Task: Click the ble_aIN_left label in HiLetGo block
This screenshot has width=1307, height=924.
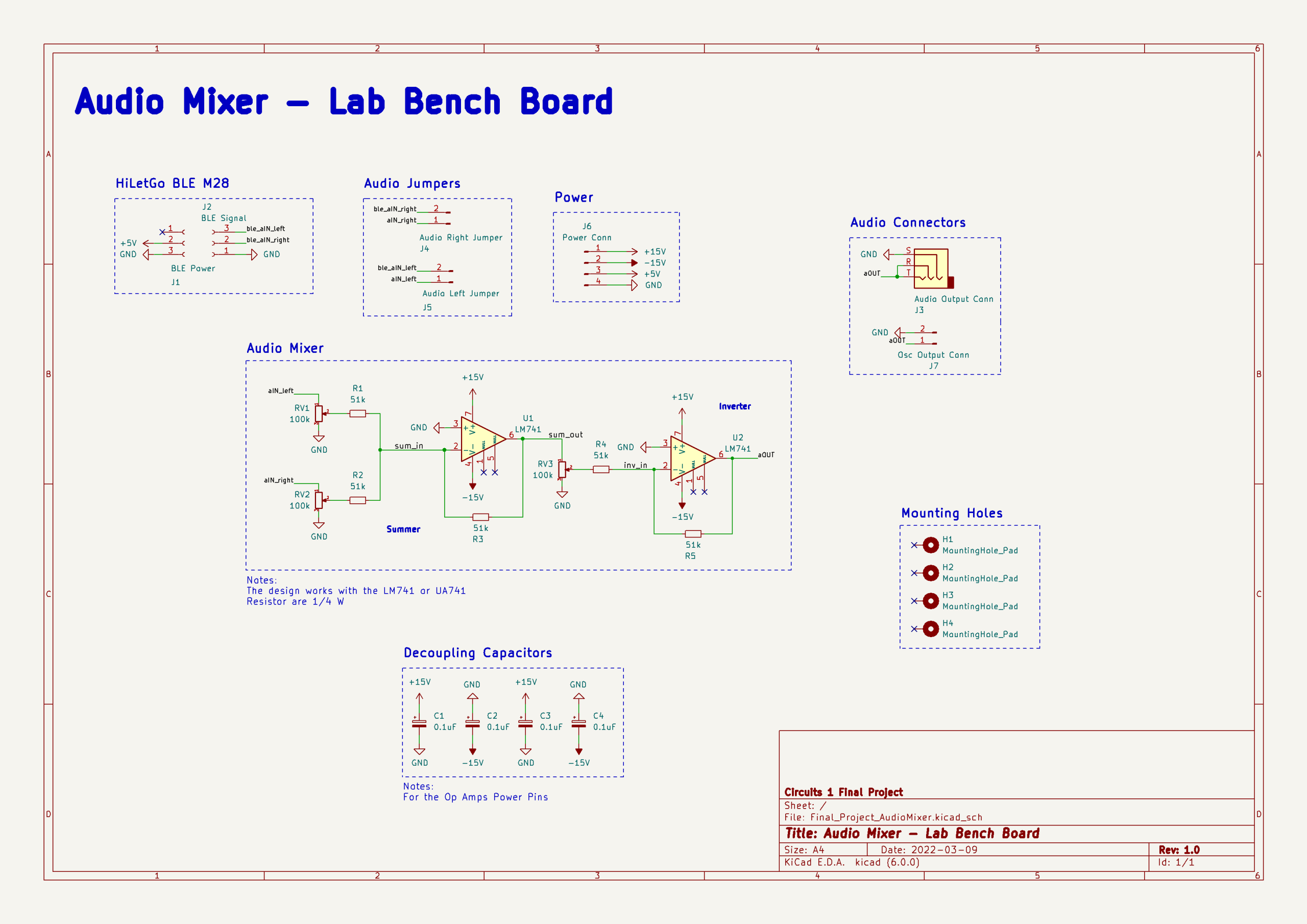Action: 265,229
